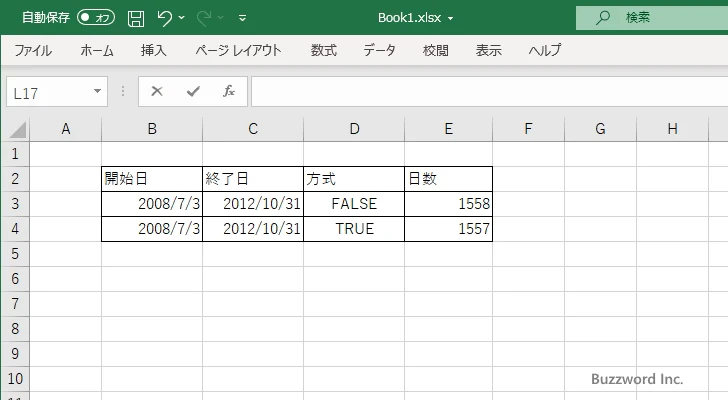This screenshot has height=400, width=728.
Task: Select row 1 header
Action: point(15,154)
